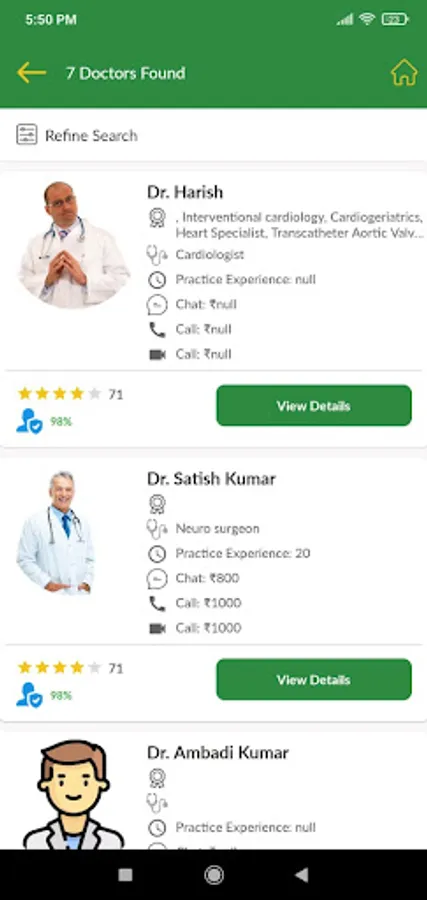427x900 pixels.
Task: Tap Dr. Harish's phone call icon
Action: click(157, 329)
